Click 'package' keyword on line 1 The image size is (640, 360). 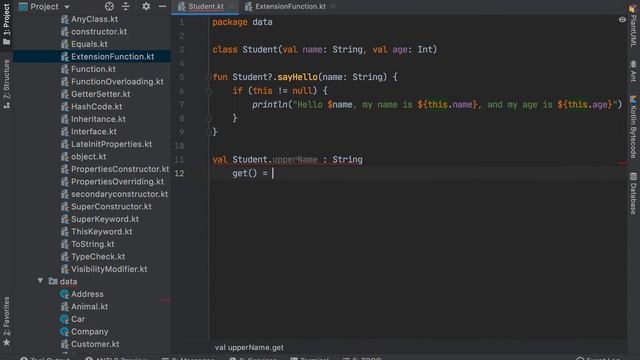pos(230,22)
